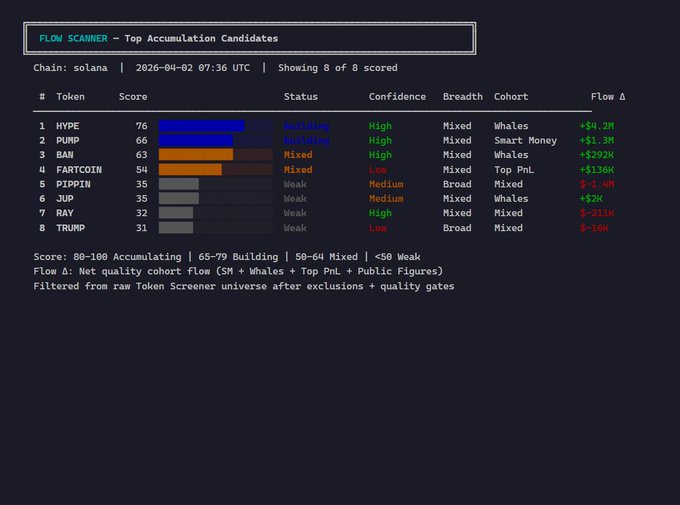Viewport: 680px width, 505px height.
Task: Click the Token column header
Action: [70, 97]
